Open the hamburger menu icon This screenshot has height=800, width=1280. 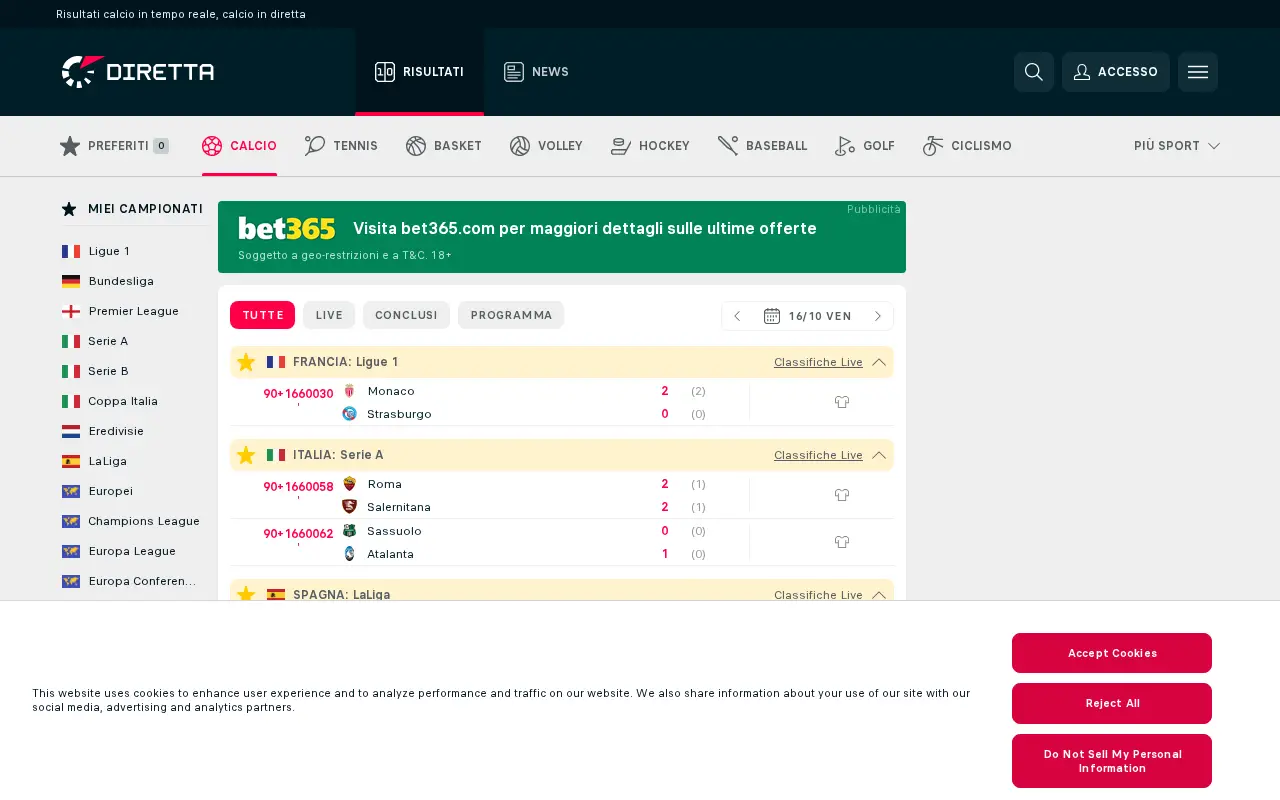[1198, 72]
